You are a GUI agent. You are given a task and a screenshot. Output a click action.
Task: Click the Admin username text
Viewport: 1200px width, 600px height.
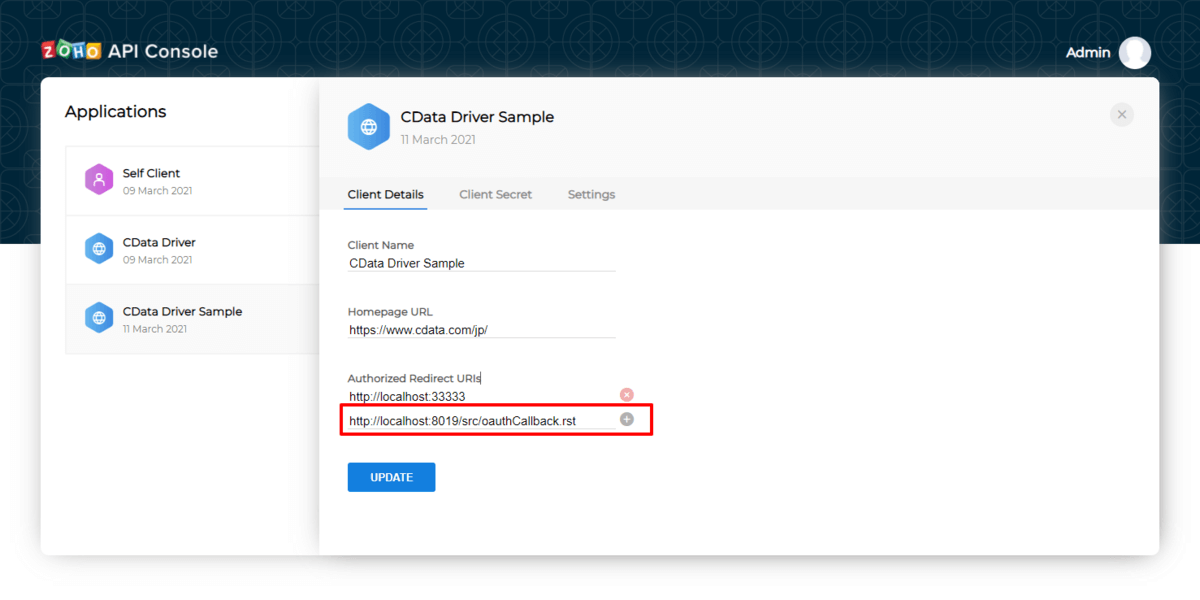(x=1088, y=52)
